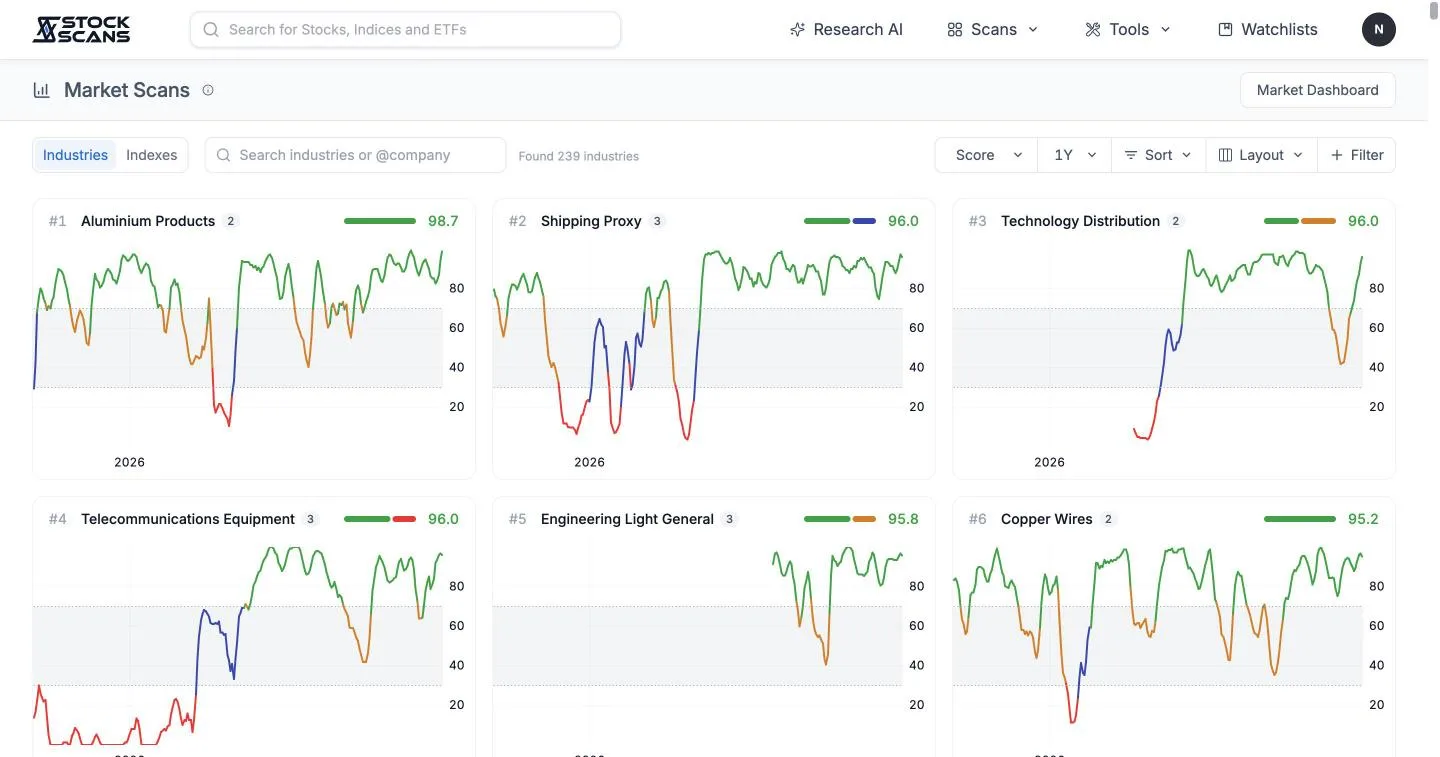Open Technology Distribution industry title
Viewport: 1440px width, 757px height.
1080,221
